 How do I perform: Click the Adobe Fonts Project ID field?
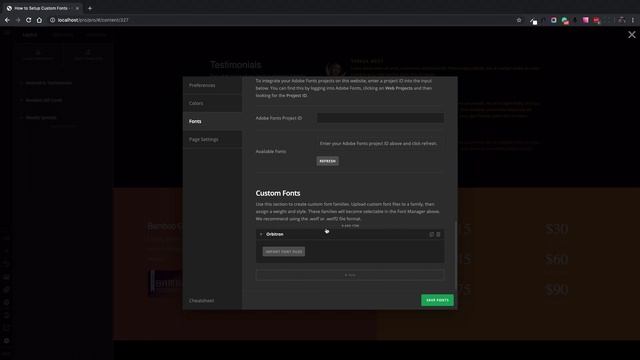(380, 118)
